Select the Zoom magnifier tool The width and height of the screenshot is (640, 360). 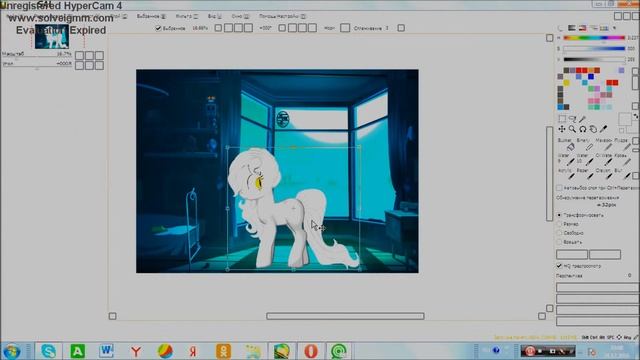tap(572, 129)
